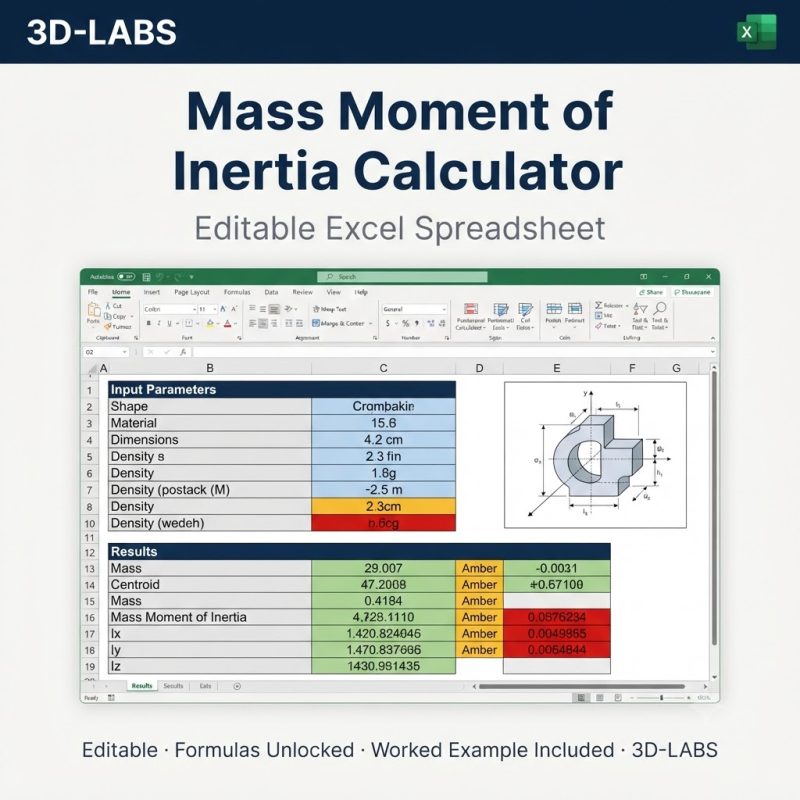Click the Percent Style icon
The image size is (800, 800).
(x=406, y=323)
